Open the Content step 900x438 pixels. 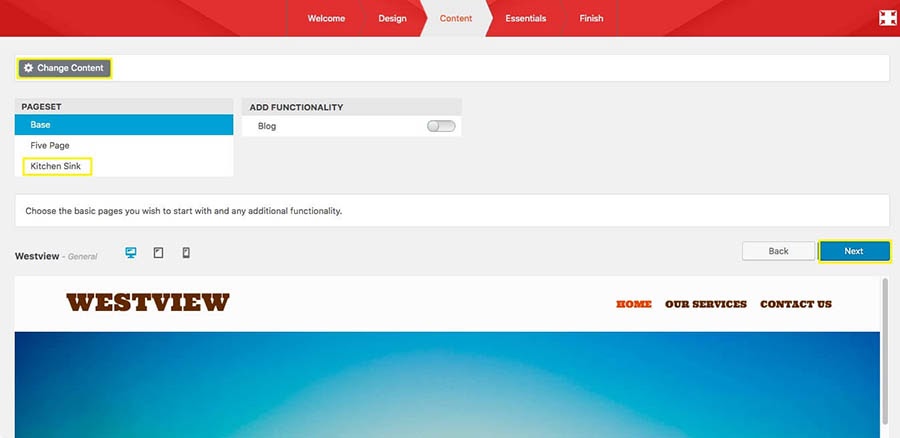point(456,18)
